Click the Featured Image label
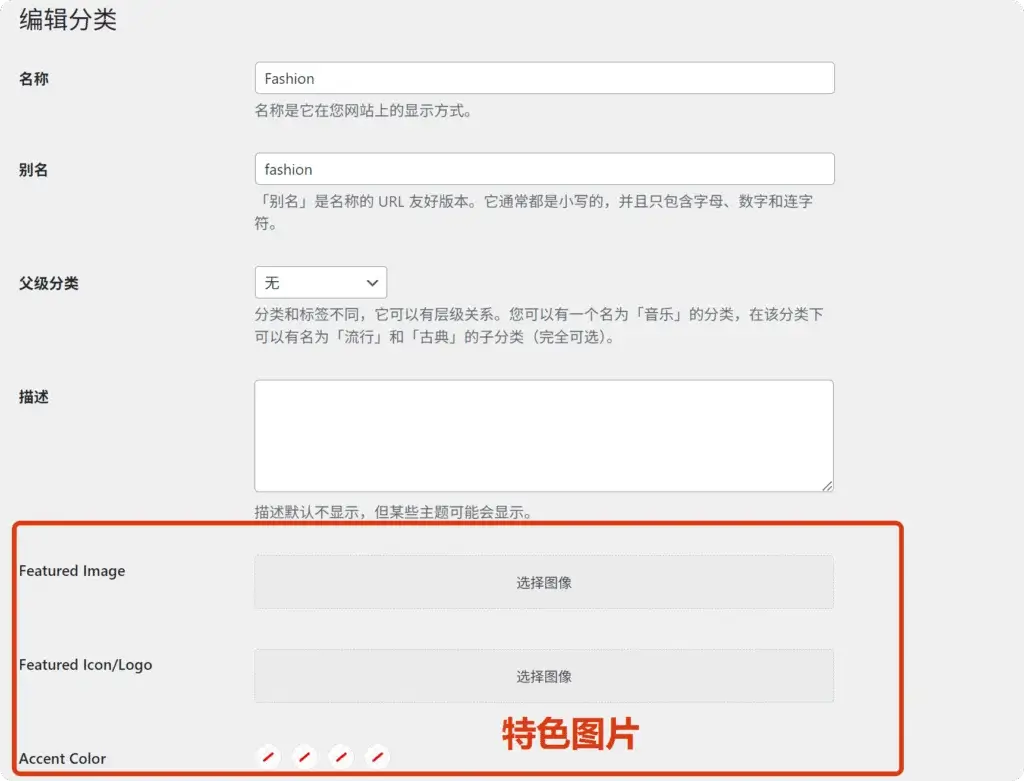This screenshot has width=1024, height=781. pos(72,571)
